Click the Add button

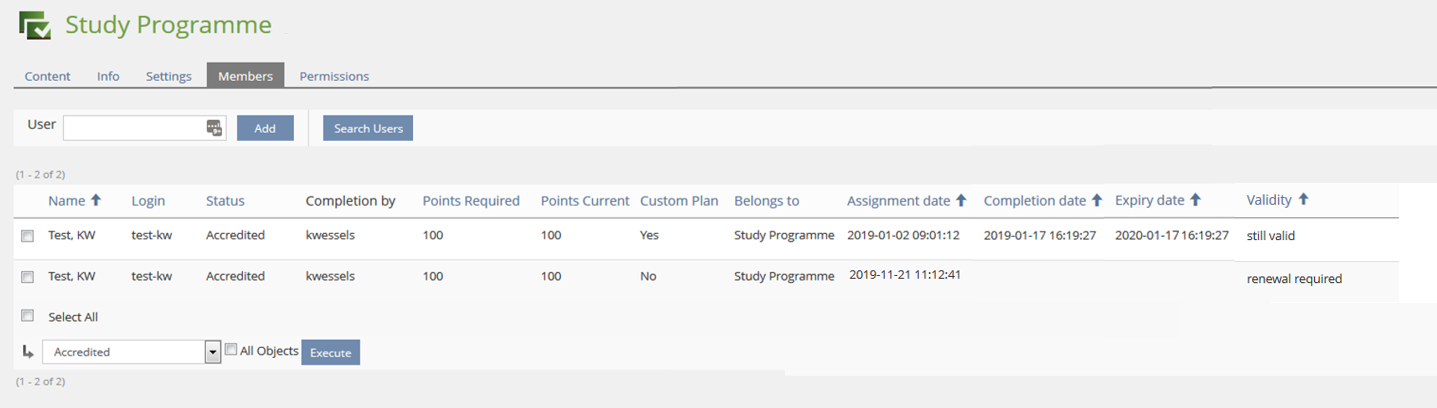pyautogui.click(x=265, y=128)
